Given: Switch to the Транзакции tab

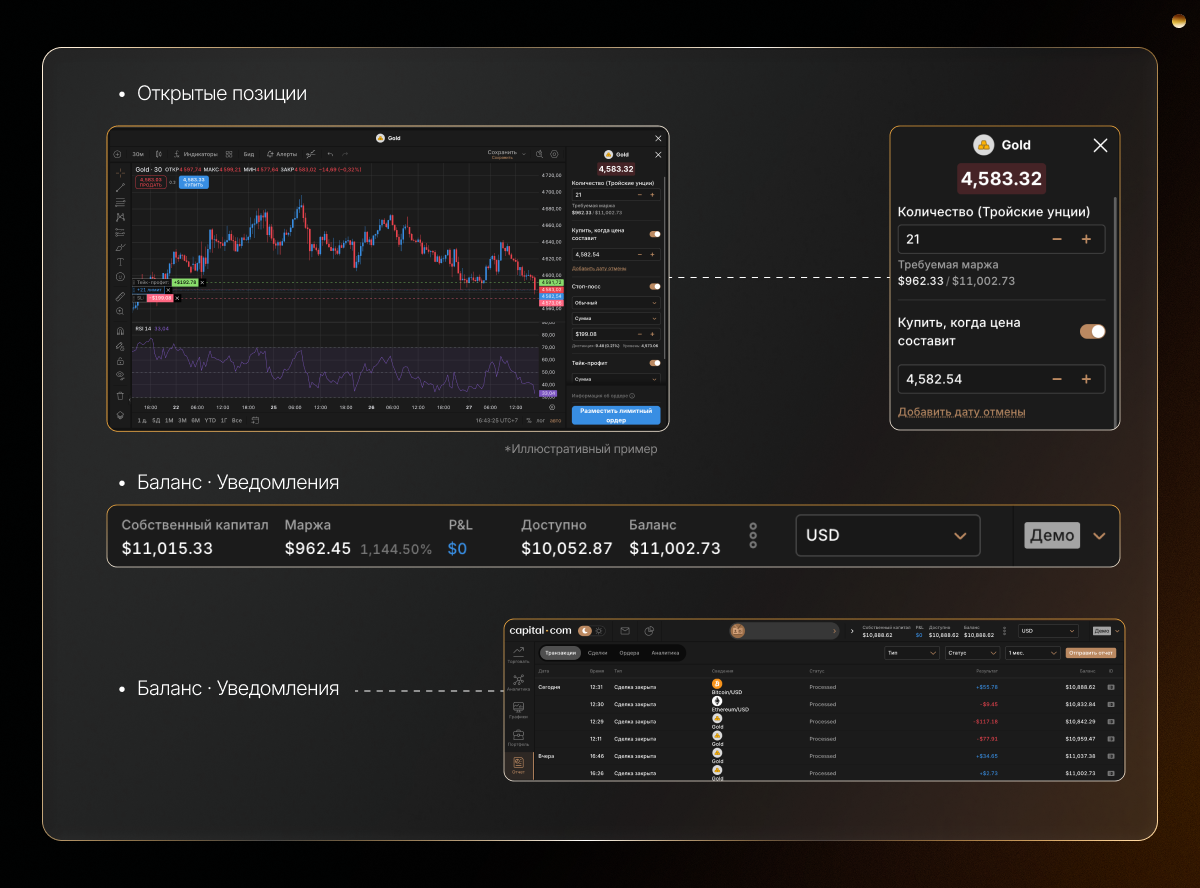Looking at the screenshot, I should [560, 653].
